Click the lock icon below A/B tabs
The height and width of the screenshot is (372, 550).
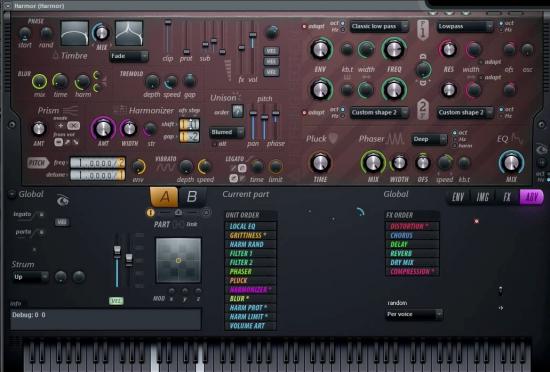coord(179,212)
